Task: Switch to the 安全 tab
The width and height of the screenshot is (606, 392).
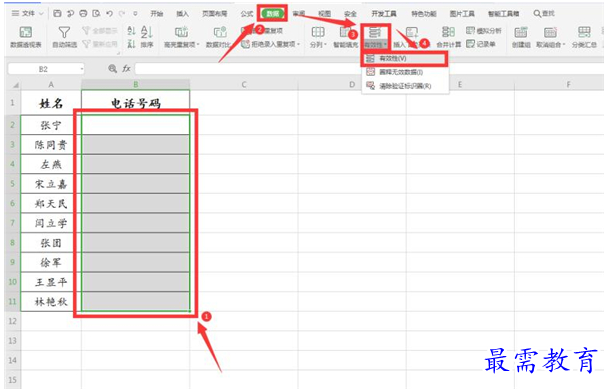Action: (x=350, y=14)
